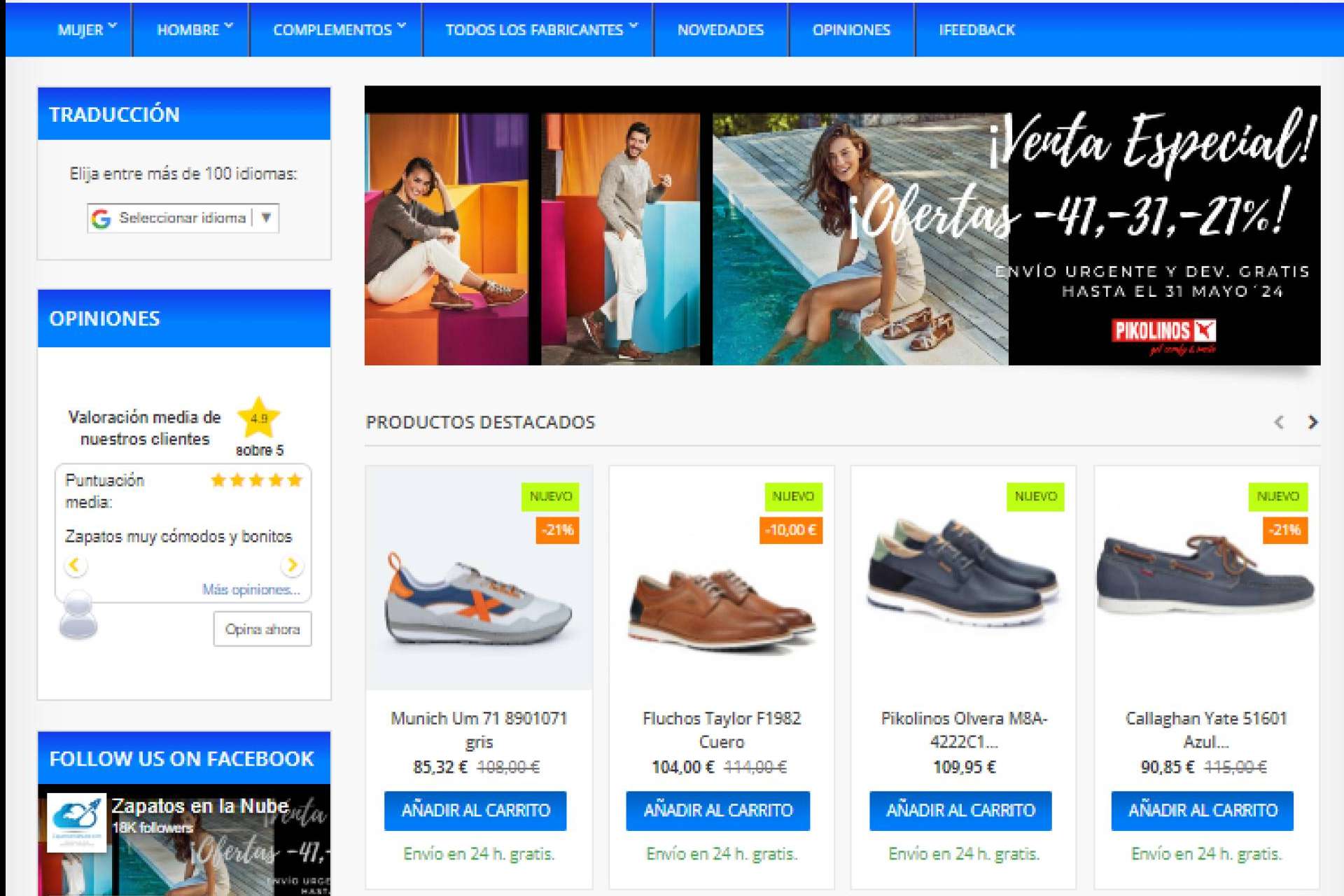Click '18K followers' Facebook text
The width and height of the screenshot is (1344, 896).
click(x=153, y=827)
